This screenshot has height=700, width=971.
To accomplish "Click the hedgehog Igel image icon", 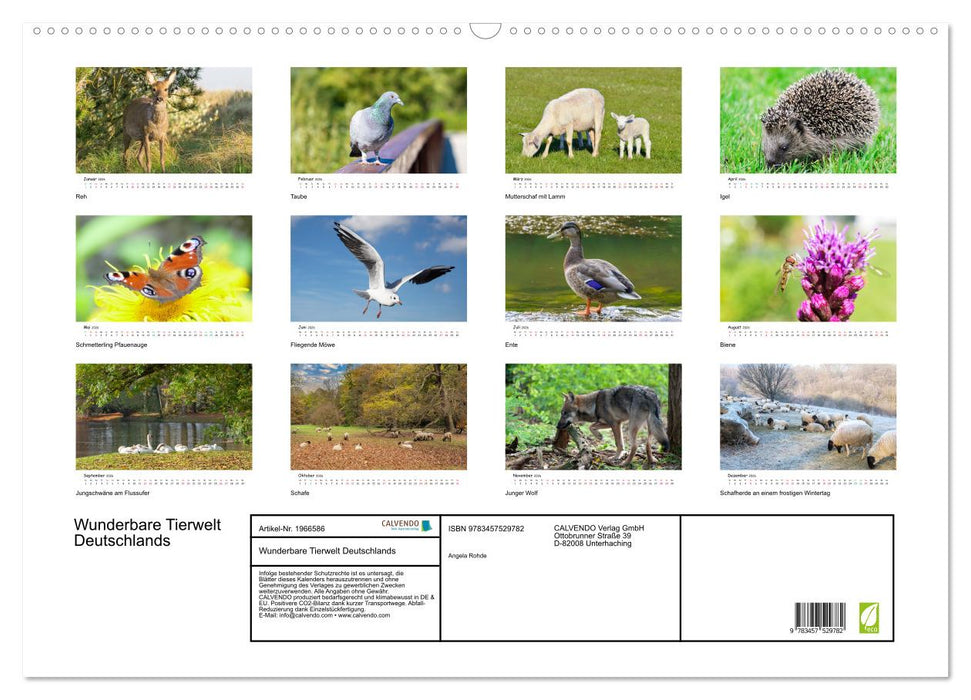I will [808, 119].
